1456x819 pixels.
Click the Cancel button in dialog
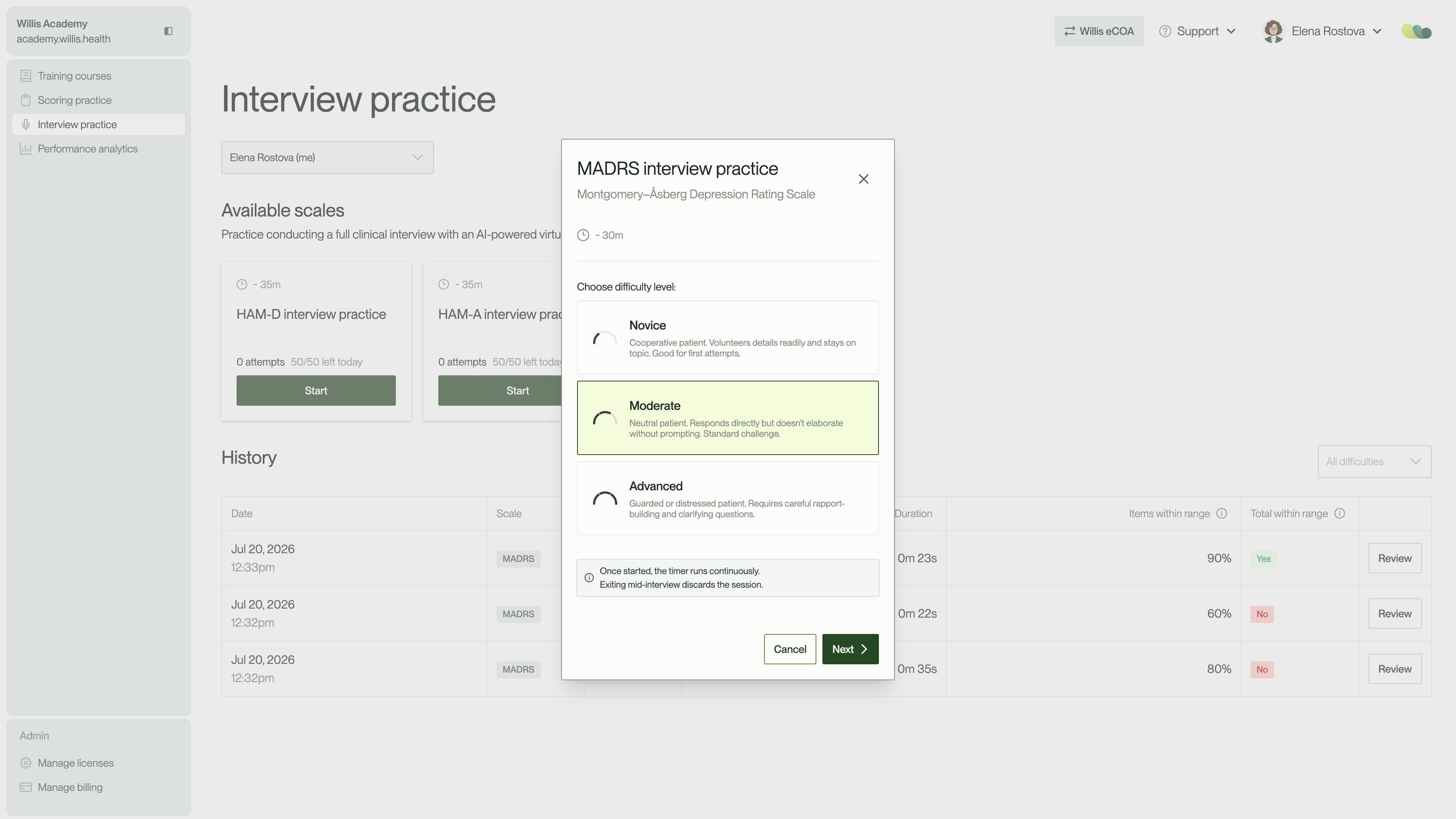coord(789,649)
